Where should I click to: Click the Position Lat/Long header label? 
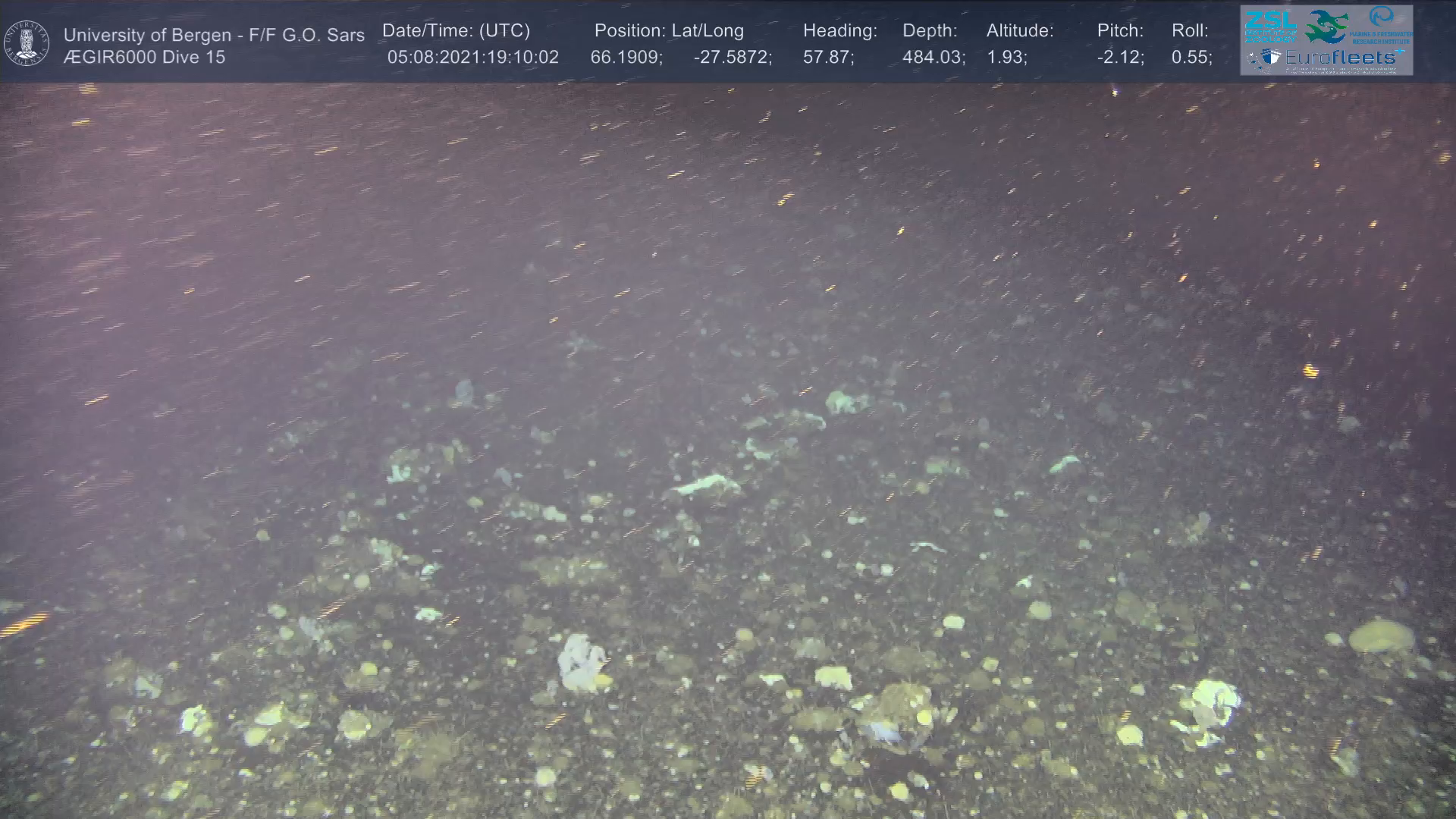click(x=669, y=31)
